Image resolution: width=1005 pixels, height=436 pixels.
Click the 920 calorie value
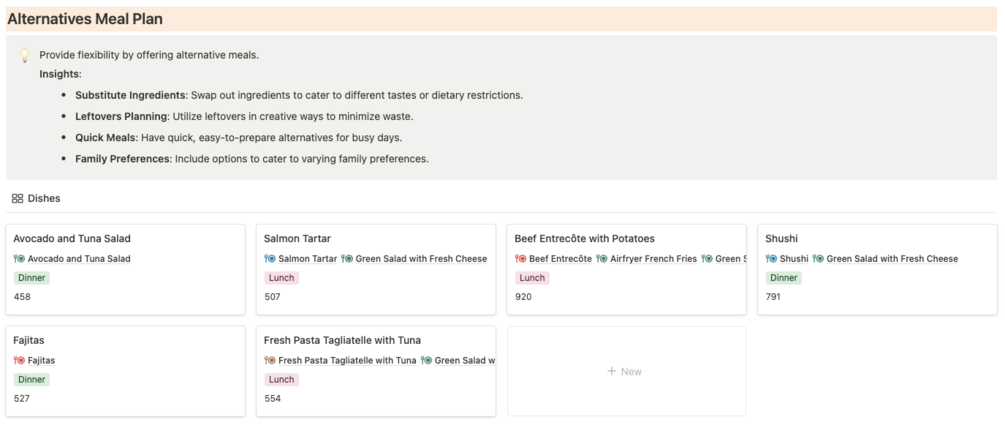pos(524,297)
